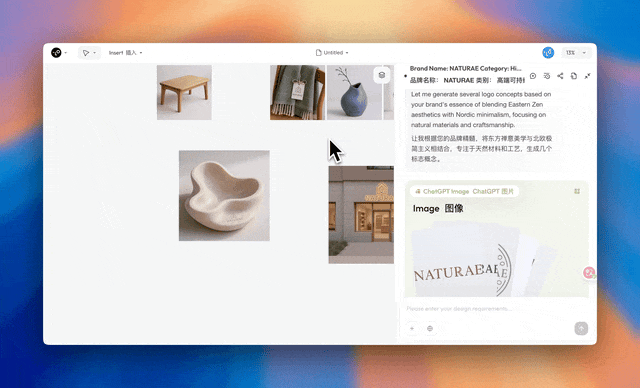
Task: Click the grid icon on the image card
Action: (x=577, y=191)
